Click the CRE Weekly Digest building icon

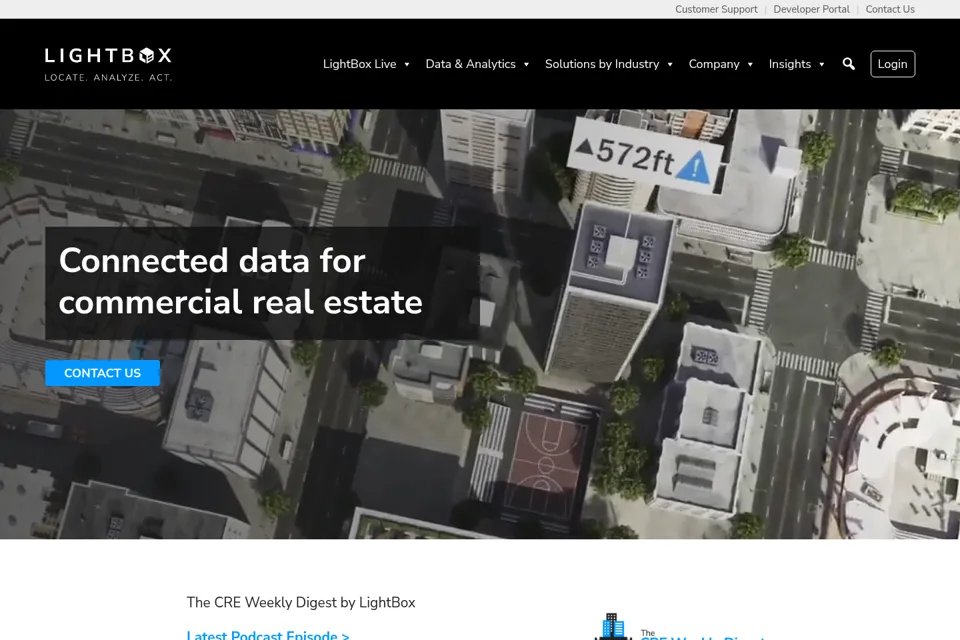(x=612, y=626)
